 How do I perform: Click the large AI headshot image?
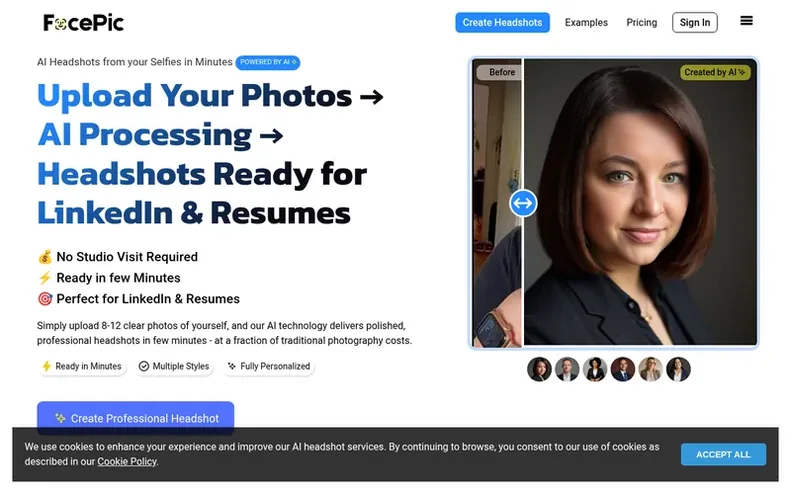click(640, 202)
